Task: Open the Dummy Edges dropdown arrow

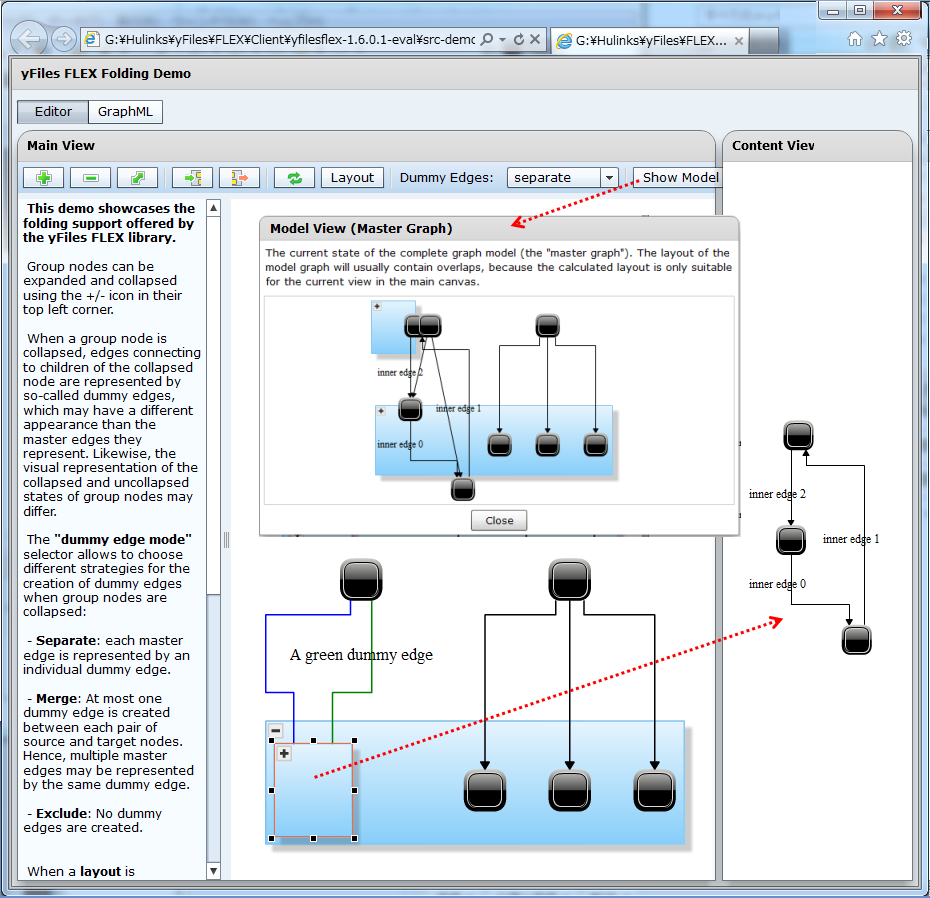Action: (x=609, y=177)
